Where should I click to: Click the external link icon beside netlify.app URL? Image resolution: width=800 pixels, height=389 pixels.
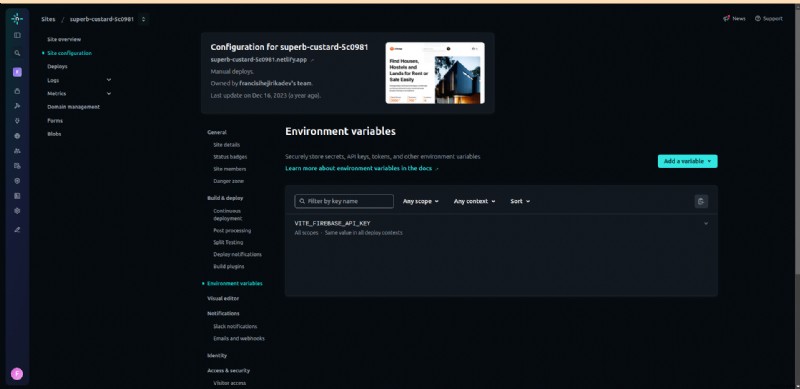(x=312, y=60)
